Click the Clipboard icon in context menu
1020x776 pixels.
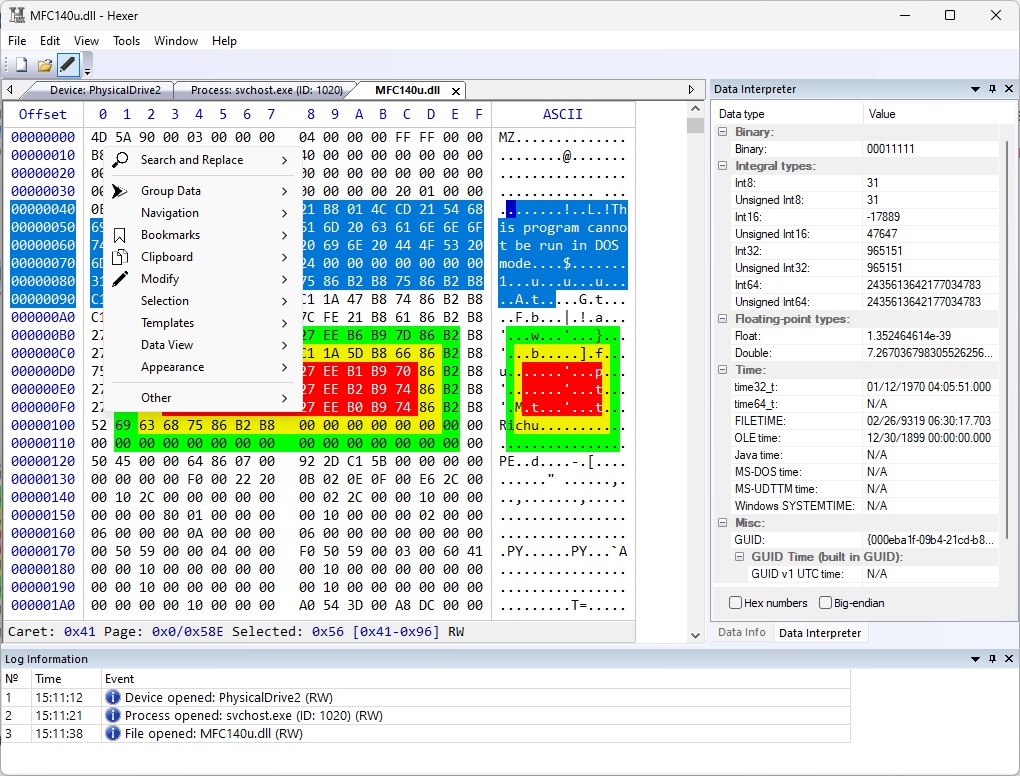pos(120,258)
